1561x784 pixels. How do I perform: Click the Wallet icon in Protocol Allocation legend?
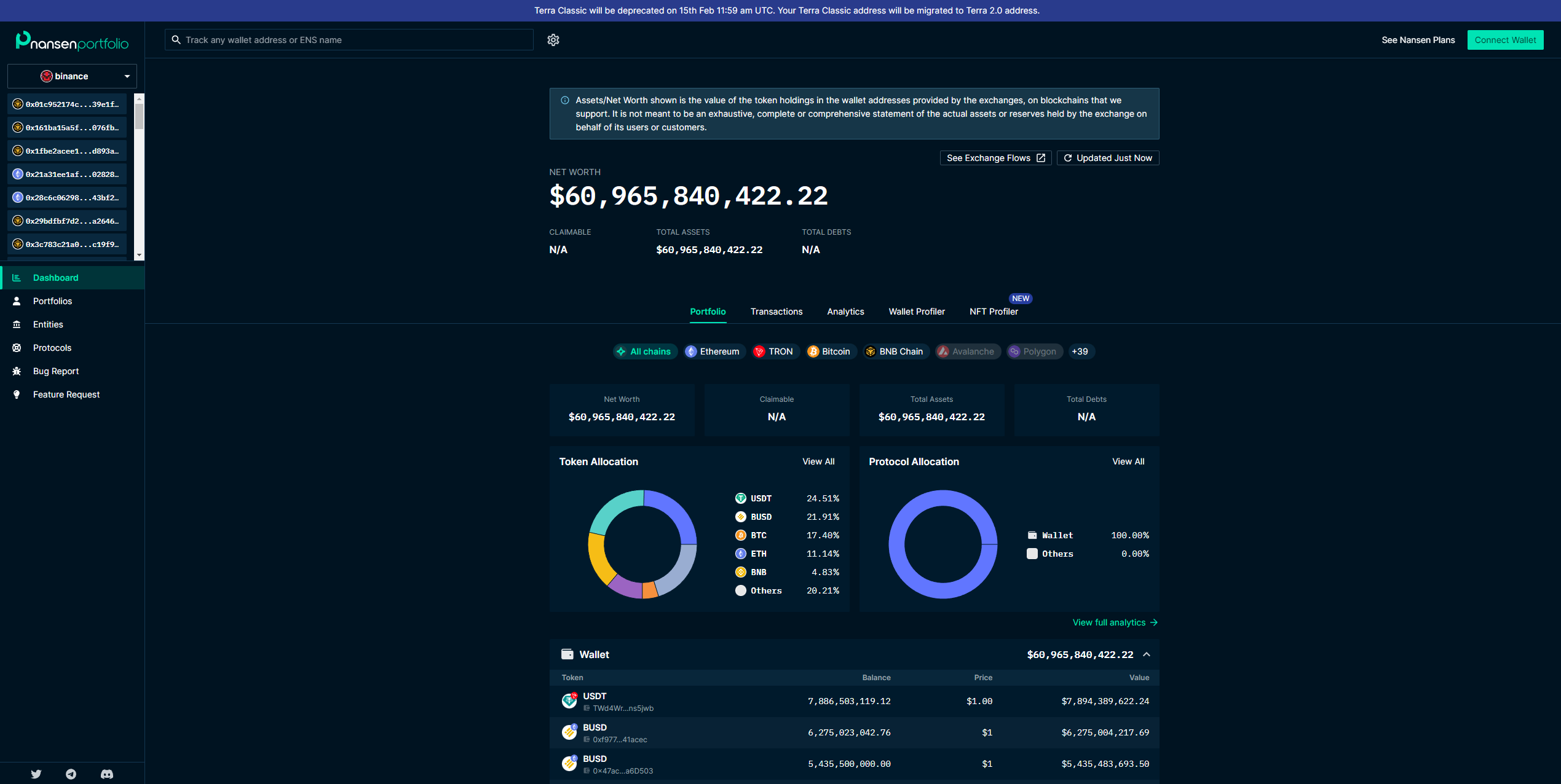(1032, 535)
